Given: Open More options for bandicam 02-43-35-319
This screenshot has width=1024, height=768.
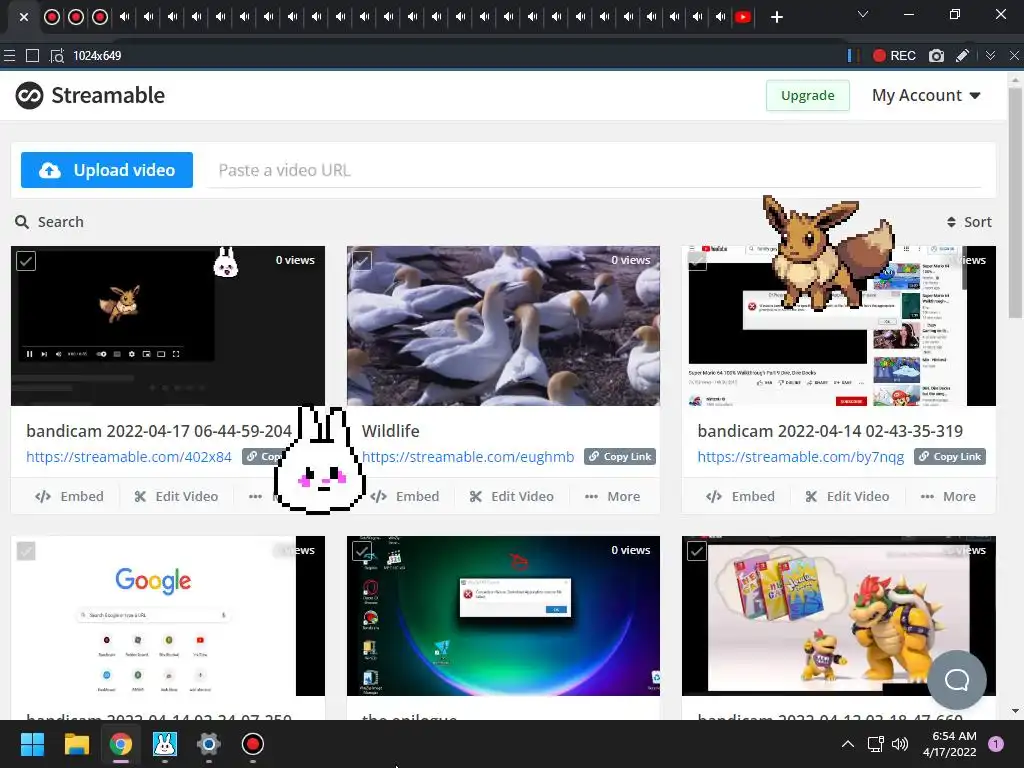Looking at the screenshot, I should click(x=948, y=496).
